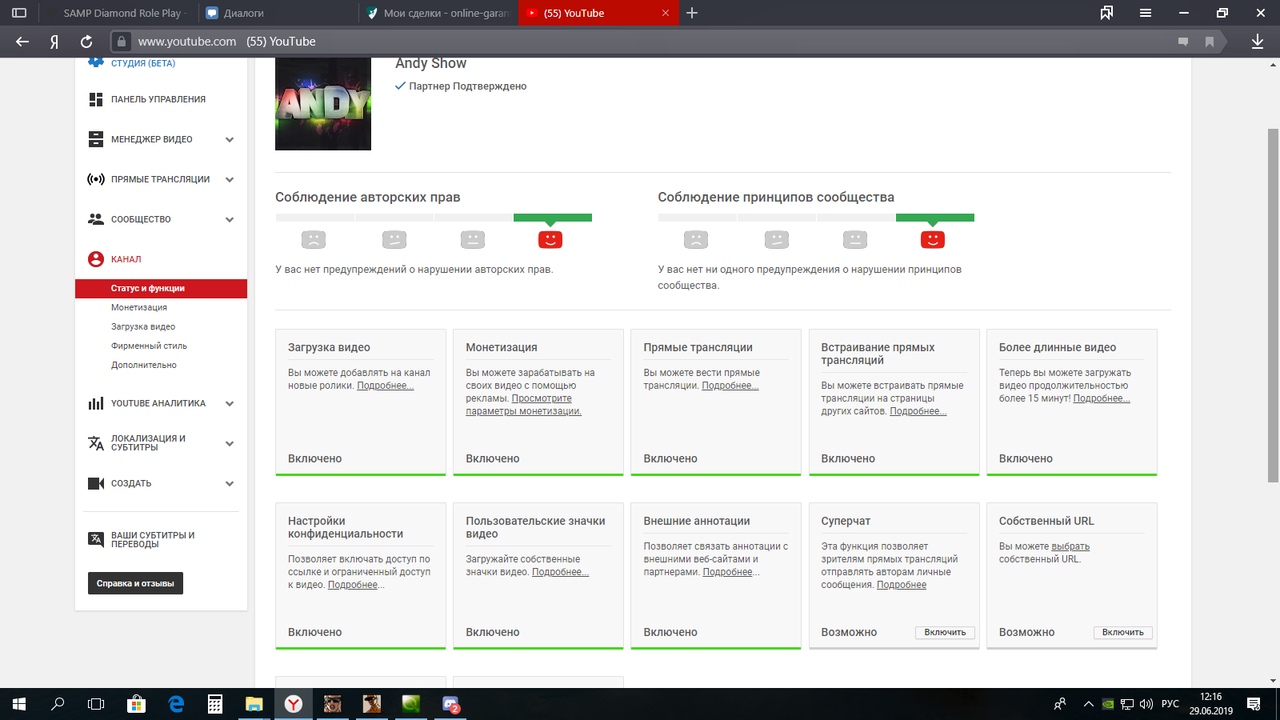This screenshot has width=1280, height=720.
Task: Reload the page with the refresh icon
Action: tap(86, 42)
